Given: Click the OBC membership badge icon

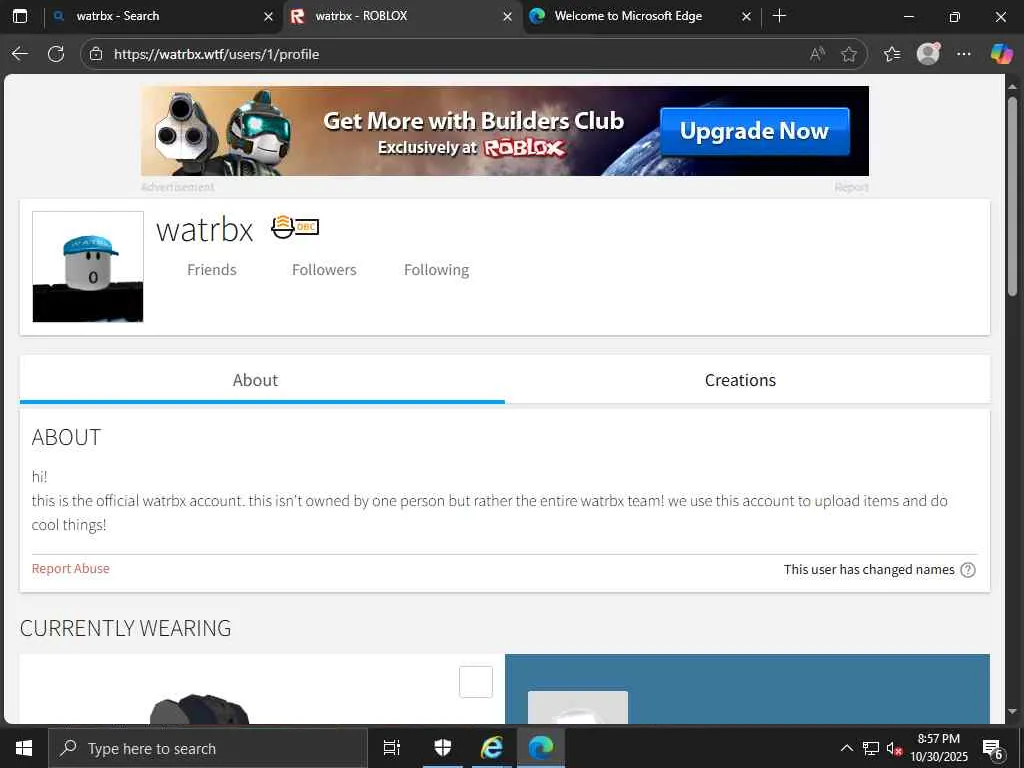Looking at the screenshot, I should 295,227.
